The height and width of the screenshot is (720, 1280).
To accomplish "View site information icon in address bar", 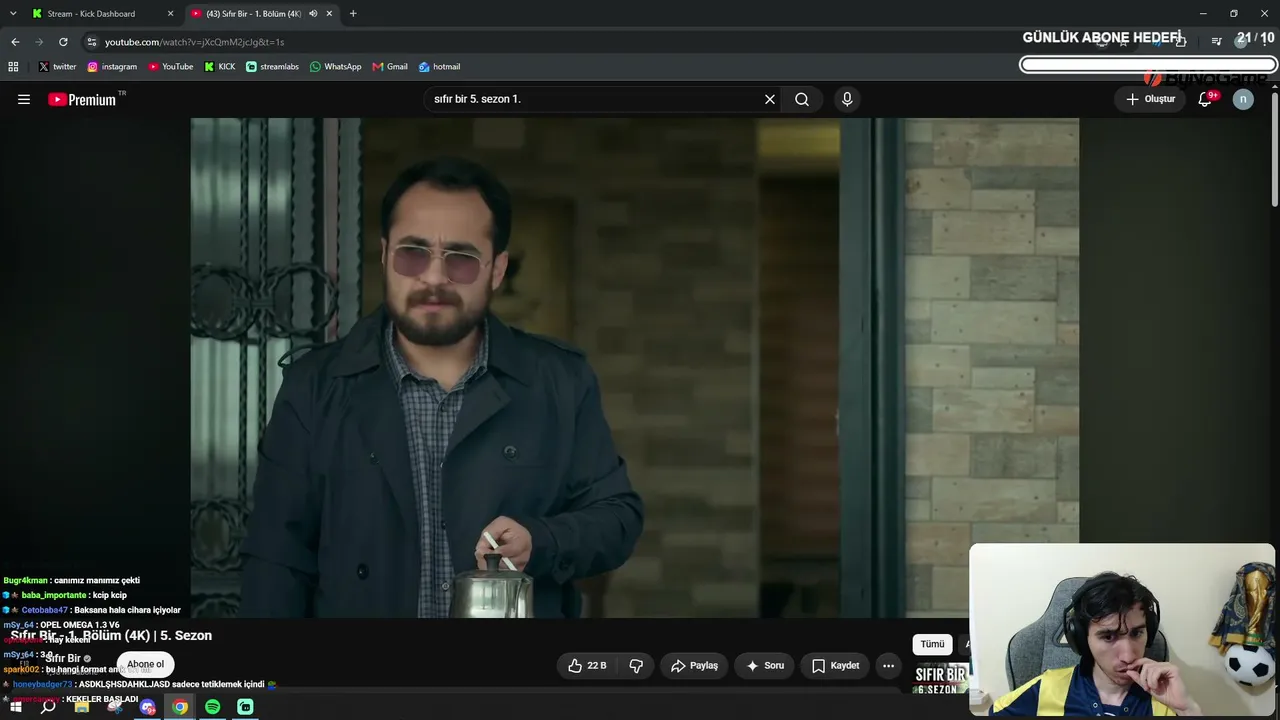I will click(92, 42).
